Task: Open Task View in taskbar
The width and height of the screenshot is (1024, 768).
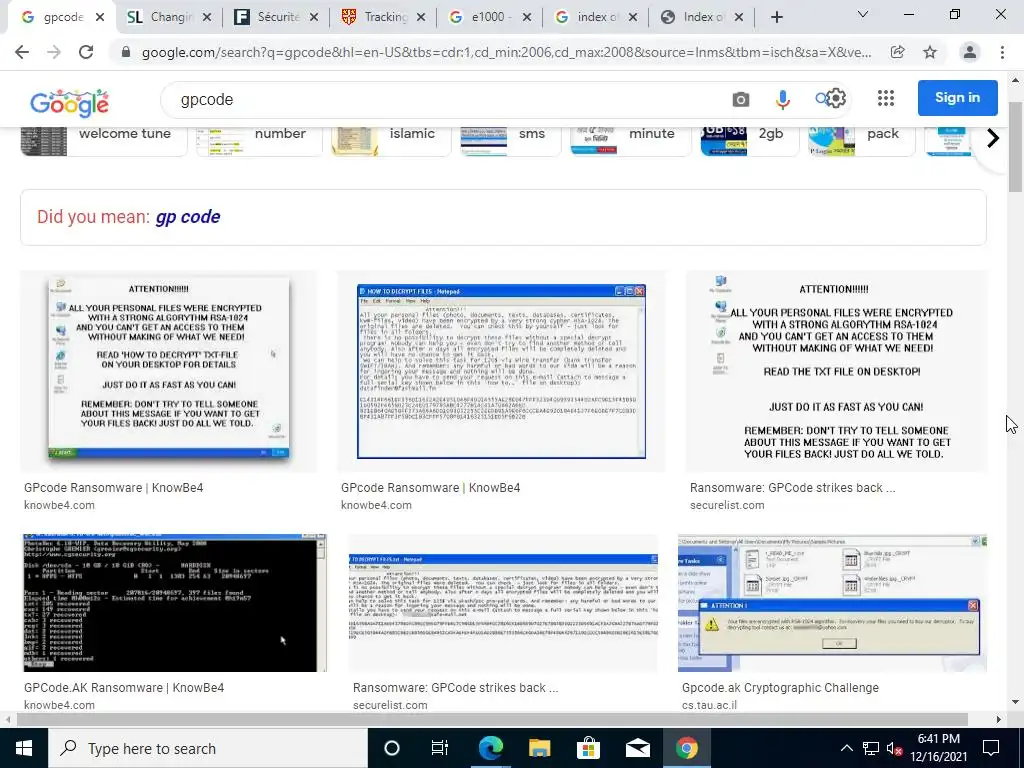Action: click(x=440, y=748)
